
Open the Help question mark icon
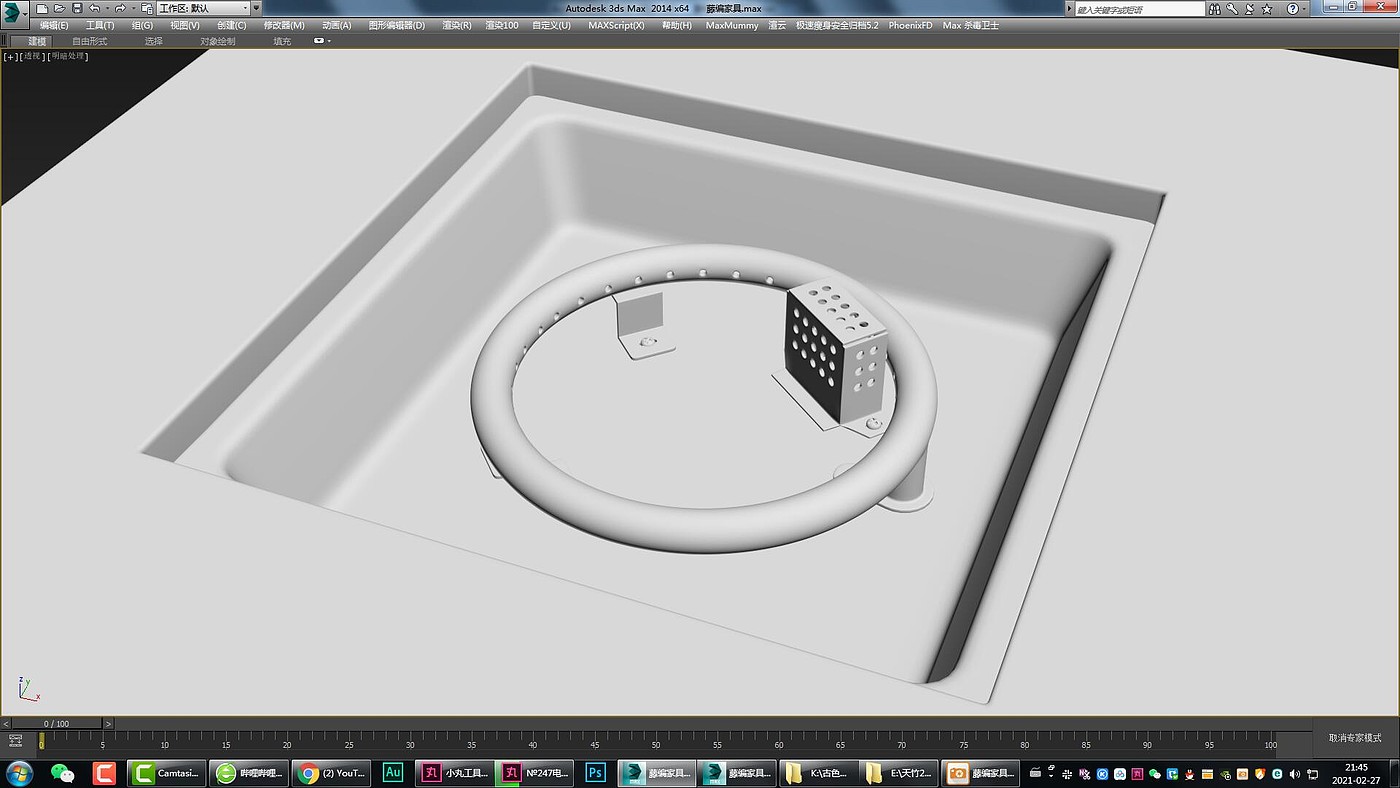tap(1292, 8)
